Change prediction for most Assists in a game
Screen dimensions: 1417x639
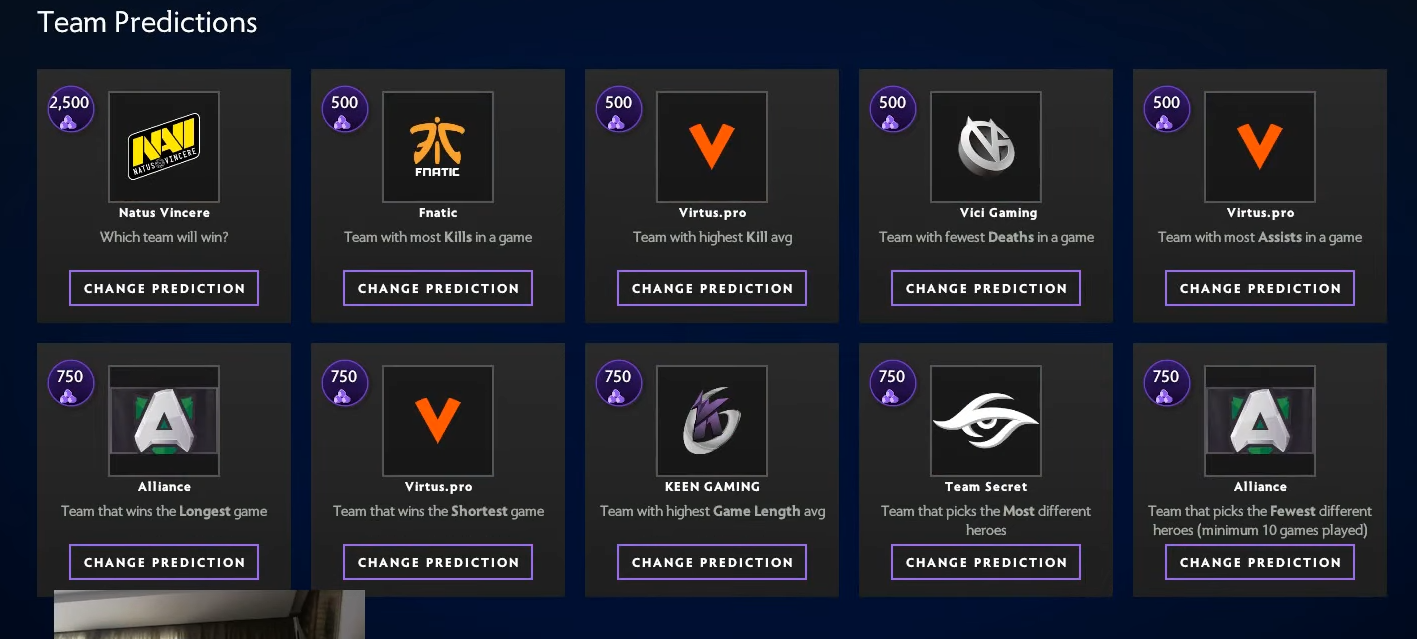coord(1260,288)
